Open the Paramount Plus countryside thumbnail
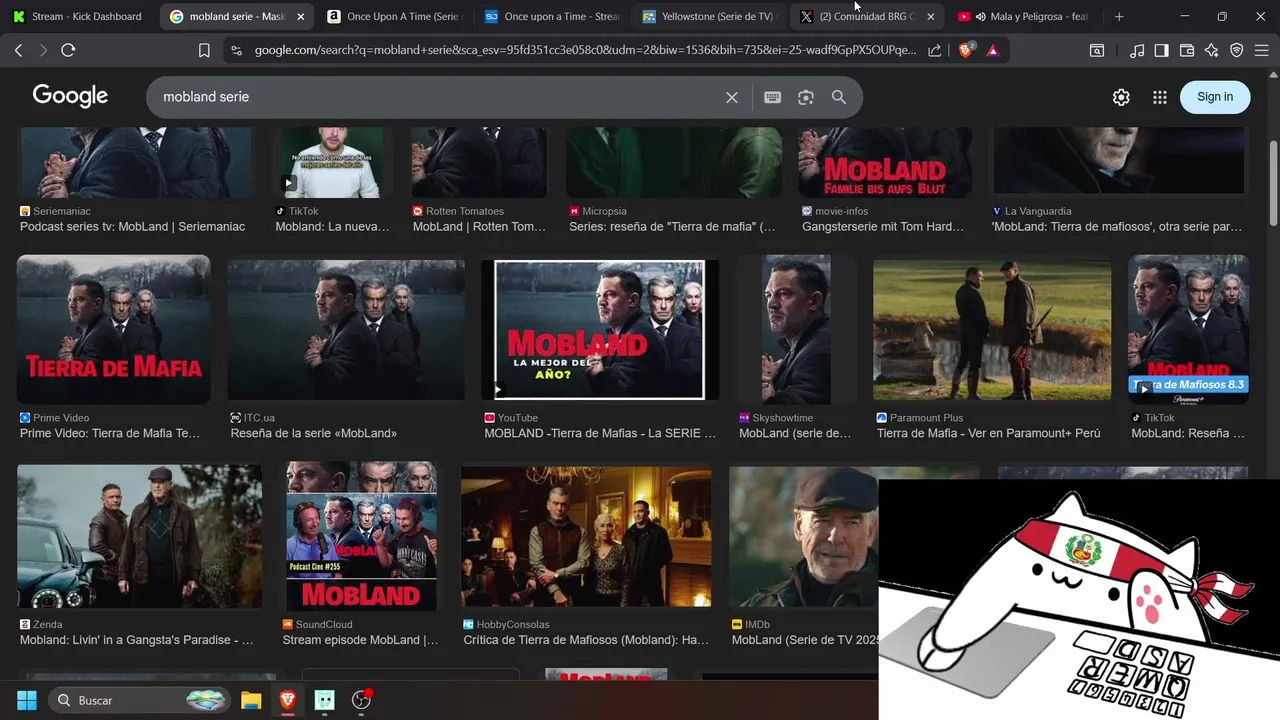 click(992, 330)
